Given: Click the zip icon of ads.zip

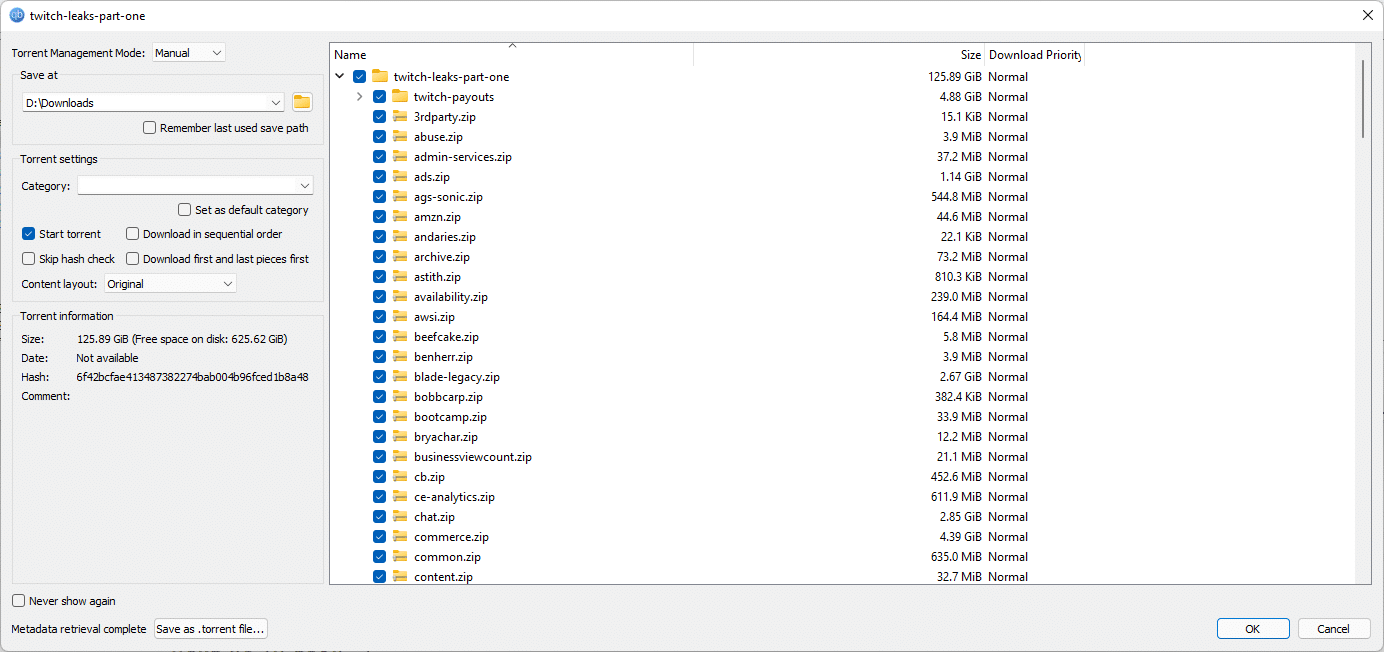Looking at the screenshot, I should [x=400, y=176].
